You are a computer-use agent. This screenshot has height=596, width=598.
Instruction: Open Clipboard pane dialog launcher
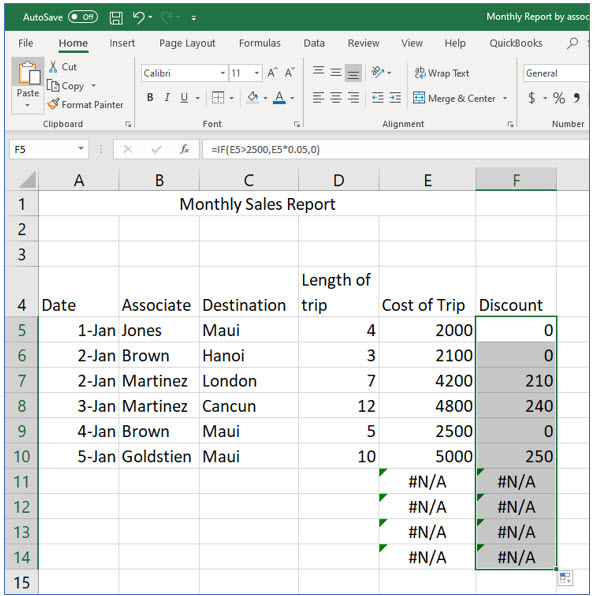pos(128,124)
